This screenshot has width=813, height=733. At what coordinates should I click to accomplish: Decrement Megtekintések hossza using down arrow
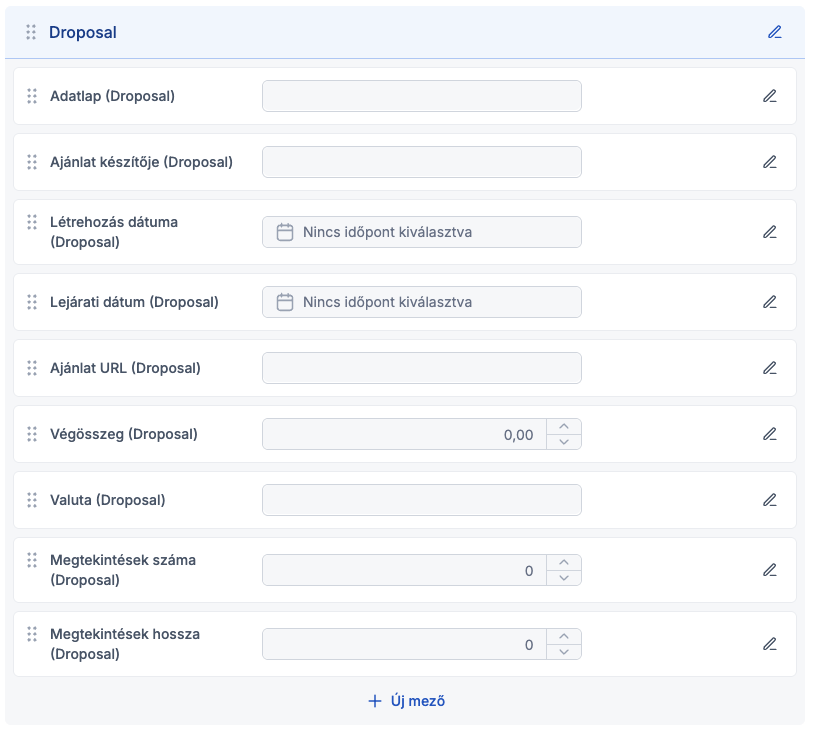point(564,652)
